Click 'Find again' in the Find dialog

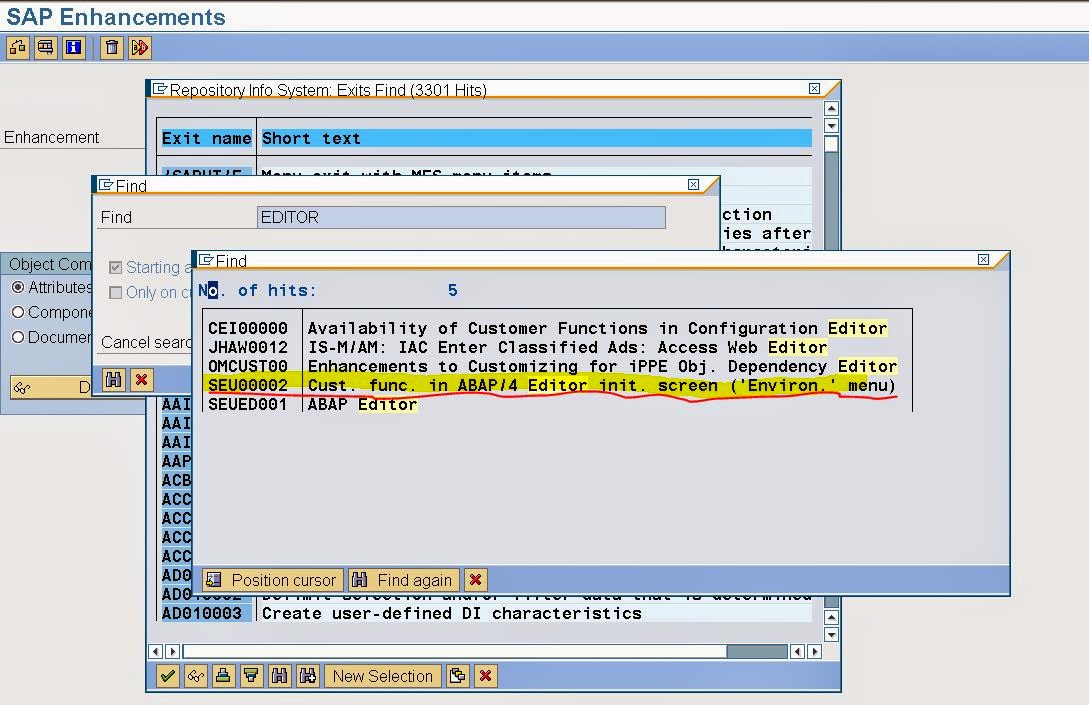click(x=403, y=579)
